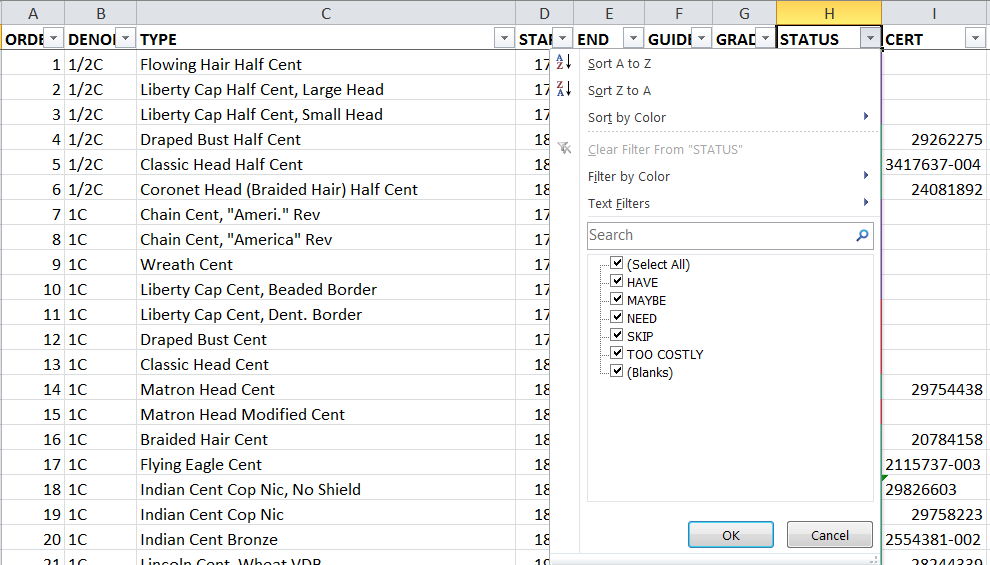Click the Cancel button
Screen dimensions: 990x565
830,535
